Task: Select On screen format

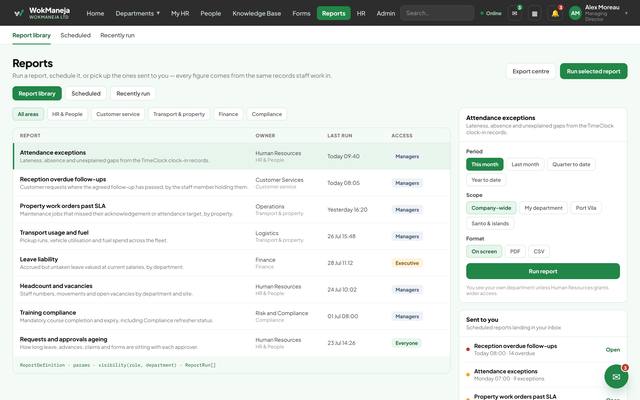Action: click(x=484, y=251)
